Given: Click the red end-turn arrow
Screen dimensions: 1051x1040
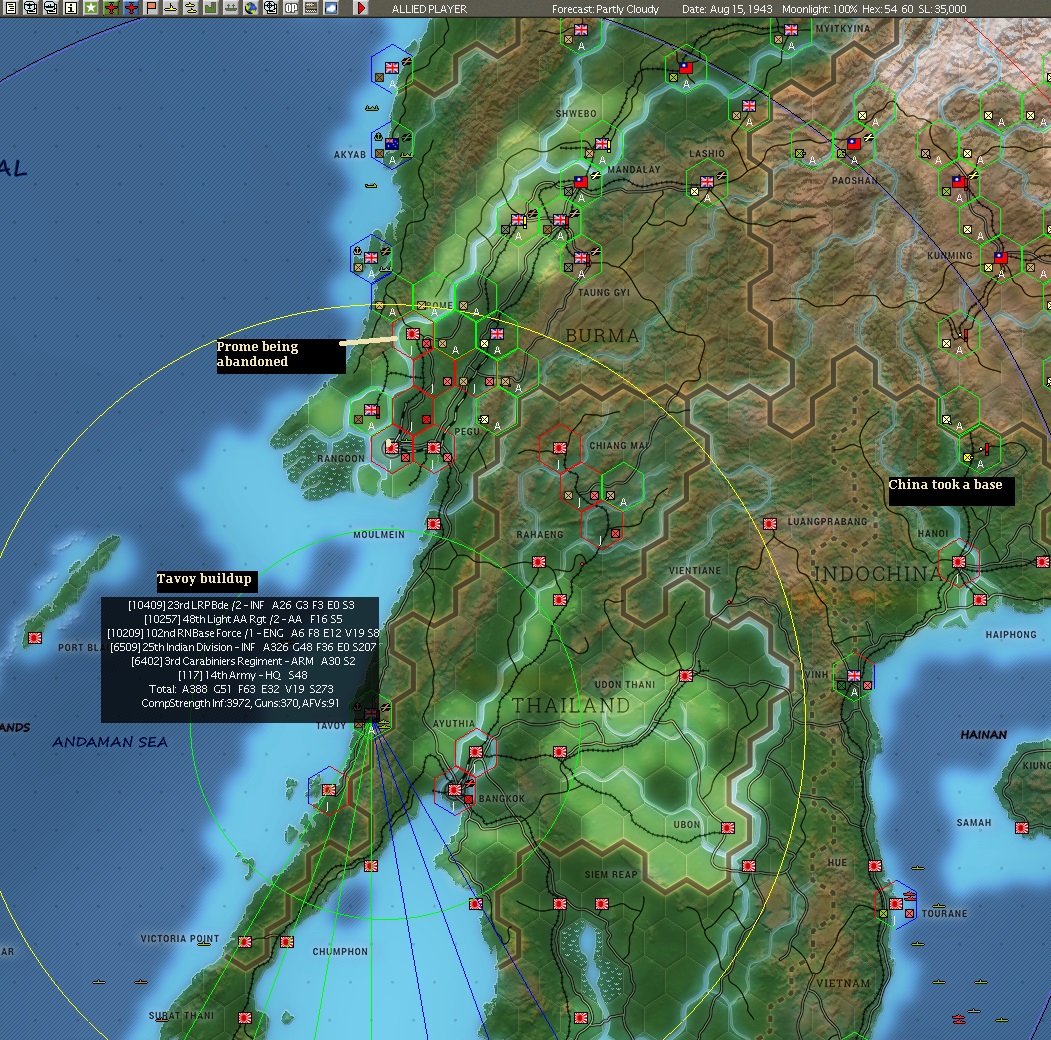Looking at the screenshot, I should click(x=361, y=8).
